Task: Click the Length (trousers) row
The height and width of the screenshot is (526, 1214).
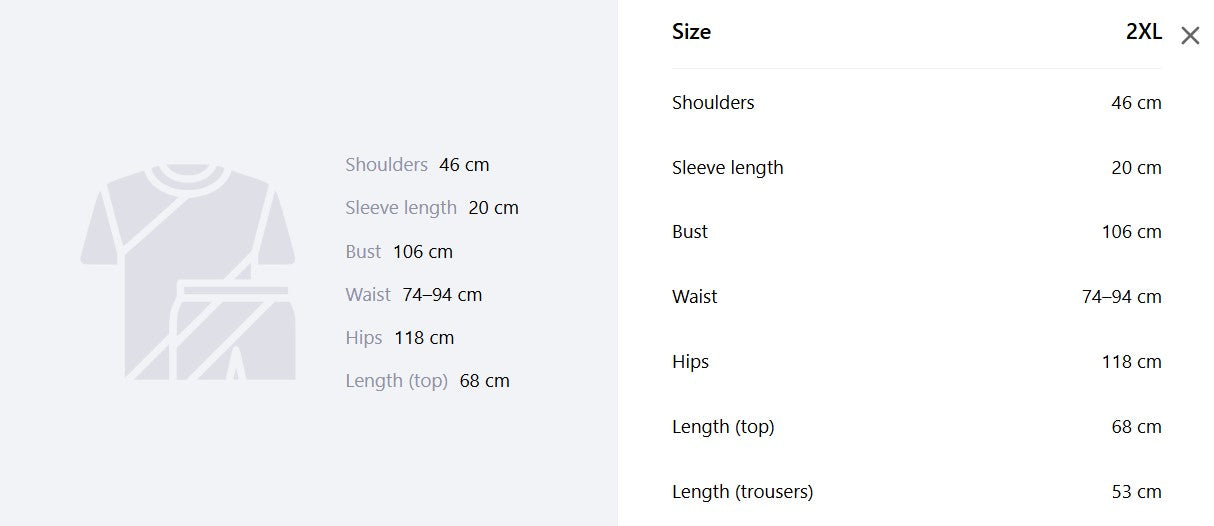Action: (917, 492)
